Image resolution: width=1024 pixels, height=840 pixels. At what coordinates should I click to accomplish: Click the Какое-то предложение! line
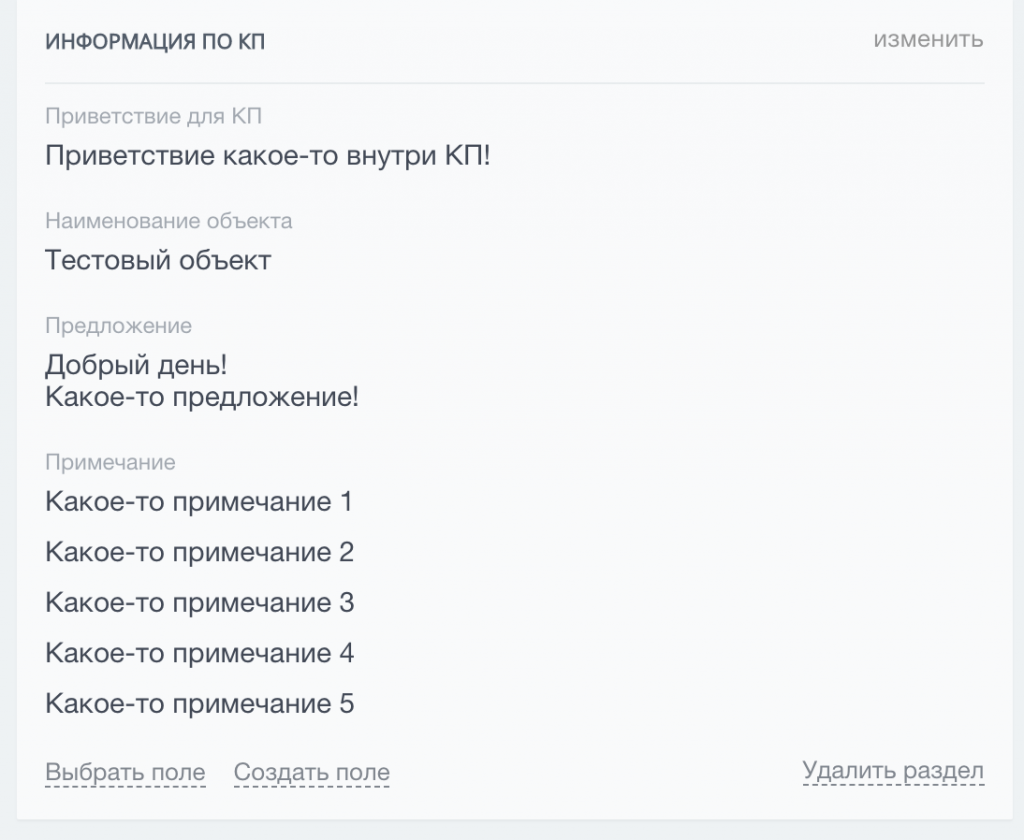coord(202,397)
